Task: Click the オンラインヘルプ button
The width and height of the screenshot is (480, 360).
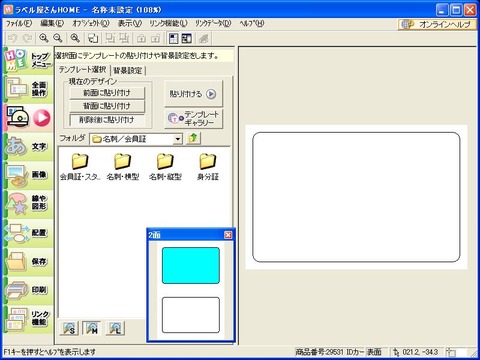Action: pos(437,24)
